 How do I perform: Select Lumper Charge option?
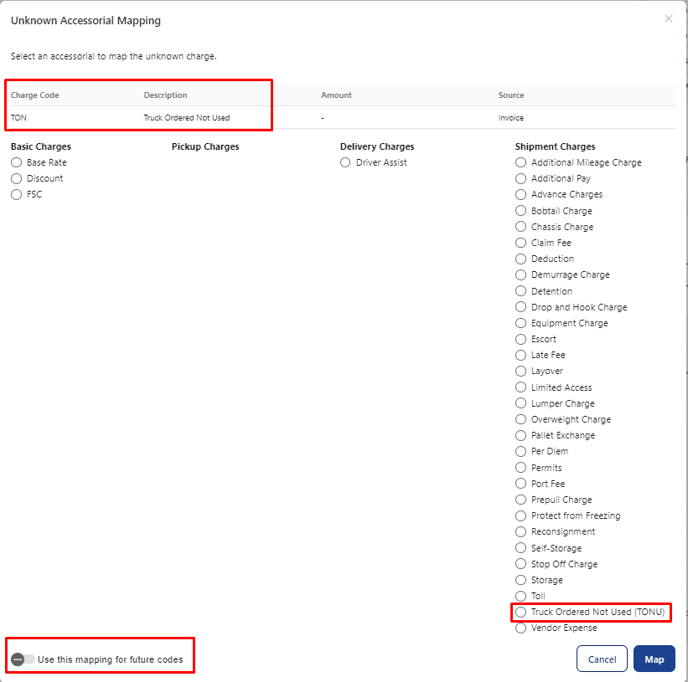click(520, 403)
